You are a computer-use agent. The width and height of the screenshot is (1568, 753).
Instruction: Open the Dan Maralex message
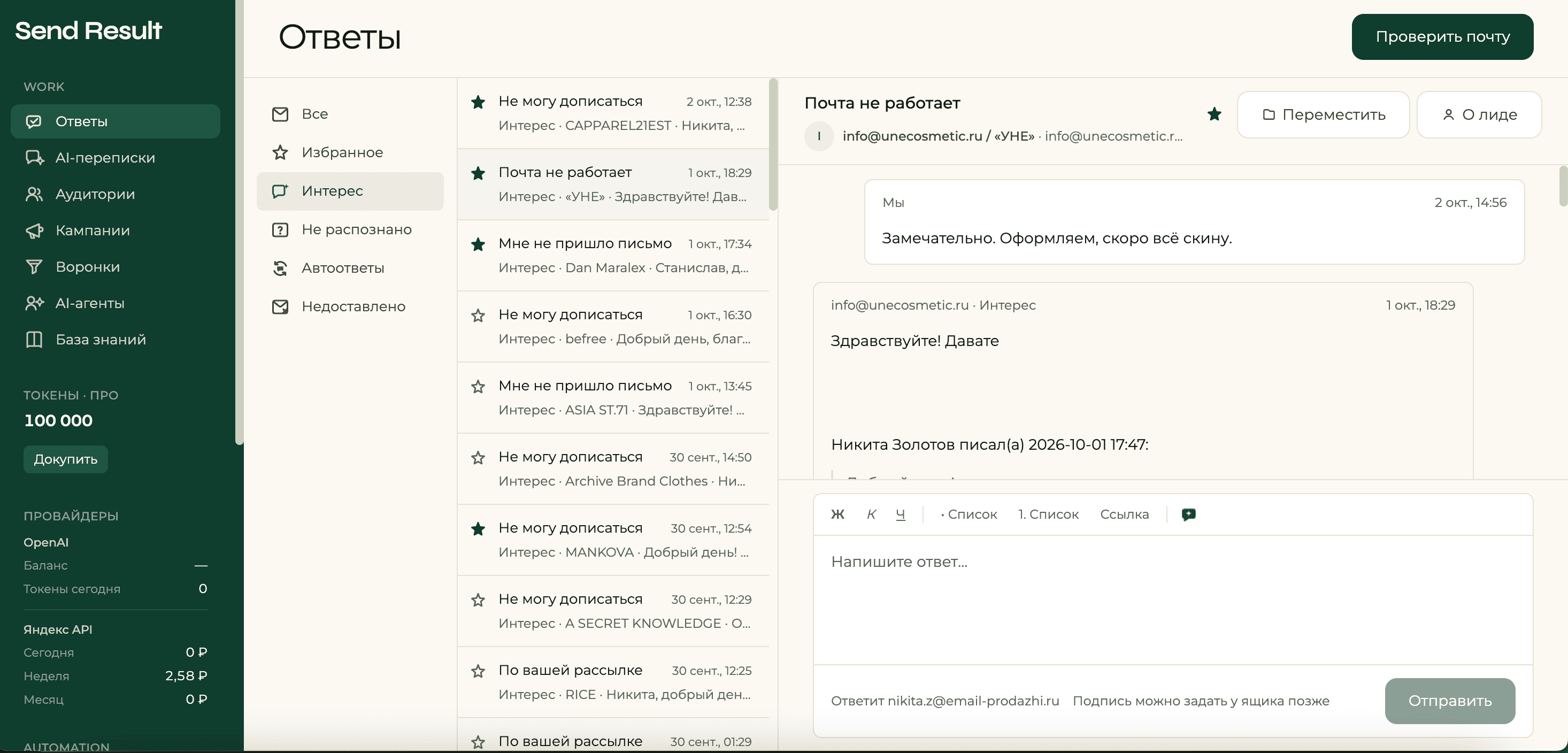pos(613,256)
